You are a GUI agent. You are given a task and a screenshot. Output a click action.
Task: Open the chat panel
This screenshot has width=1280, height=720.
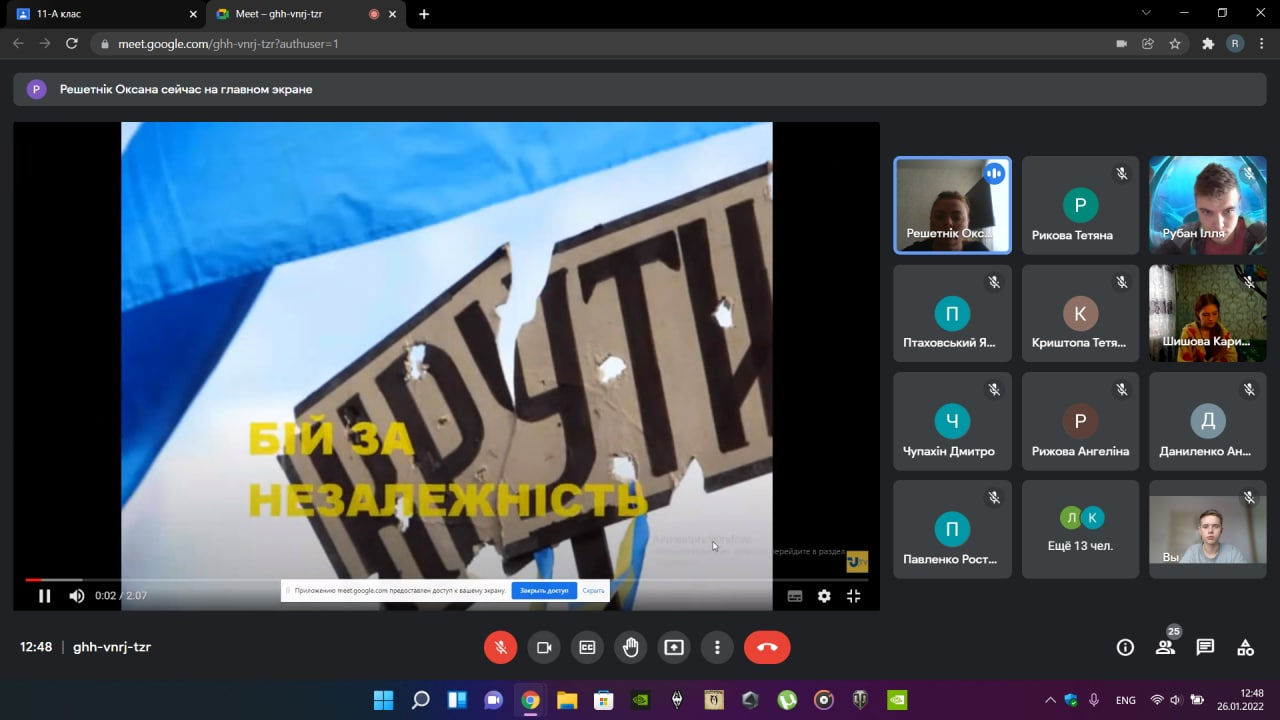pos(1205,647)
